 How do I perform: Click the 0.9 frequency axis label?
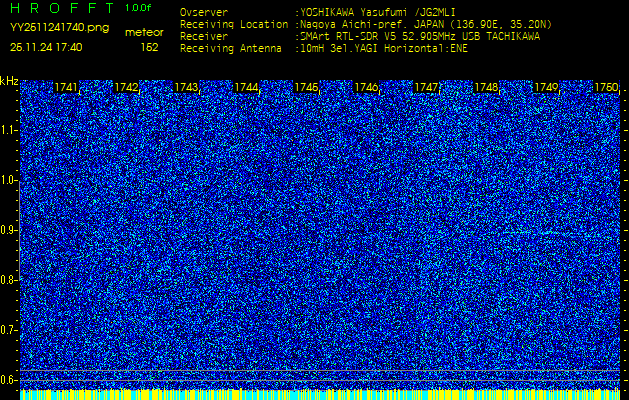click(x=9, y=230)
